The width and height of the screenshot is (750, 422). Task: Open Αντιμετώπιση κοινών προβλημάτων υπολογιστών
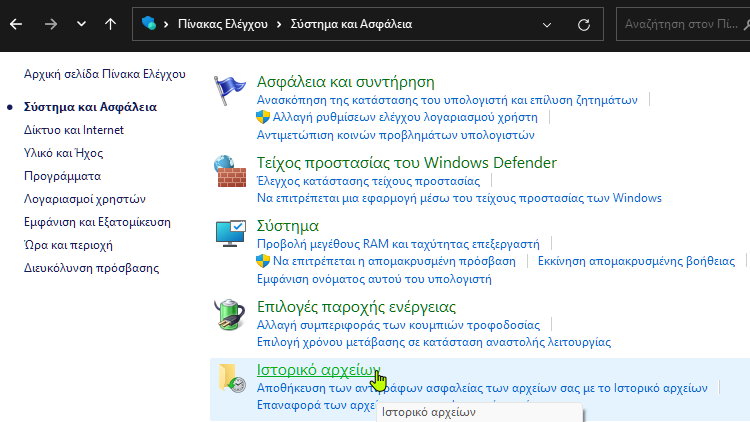396,135
